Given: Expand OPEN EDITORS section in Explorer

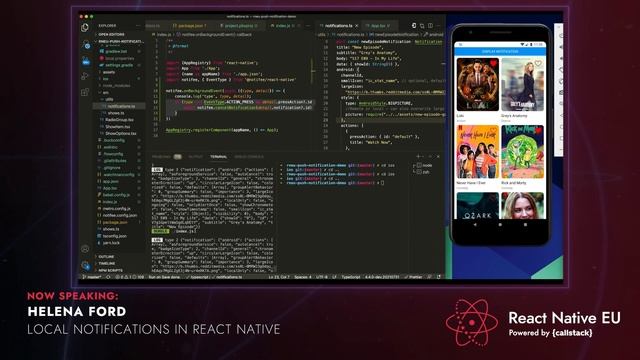Looking at the screenshot, I should [111, 35].
